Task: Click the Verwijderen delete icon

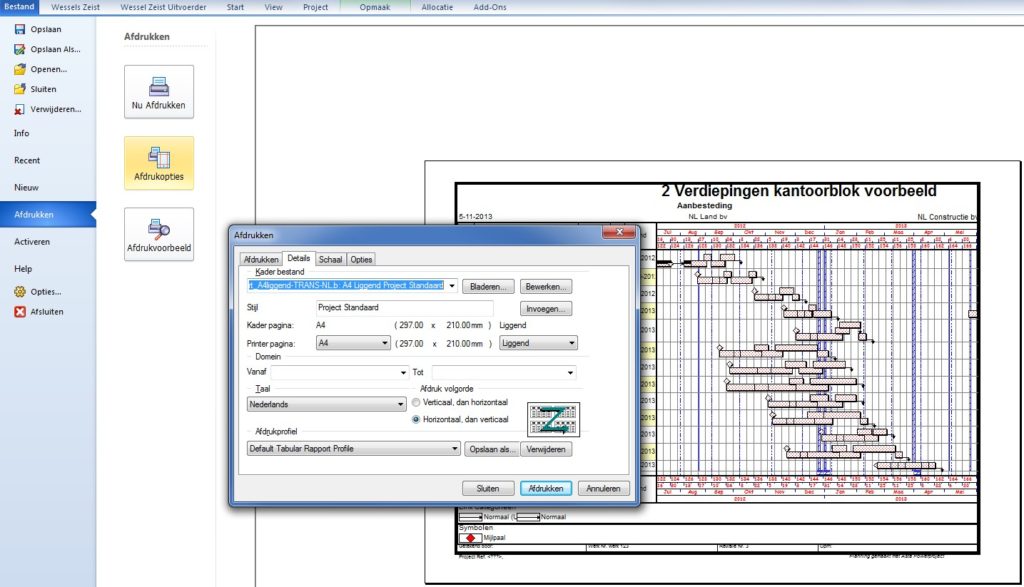Action: [20, 109]
